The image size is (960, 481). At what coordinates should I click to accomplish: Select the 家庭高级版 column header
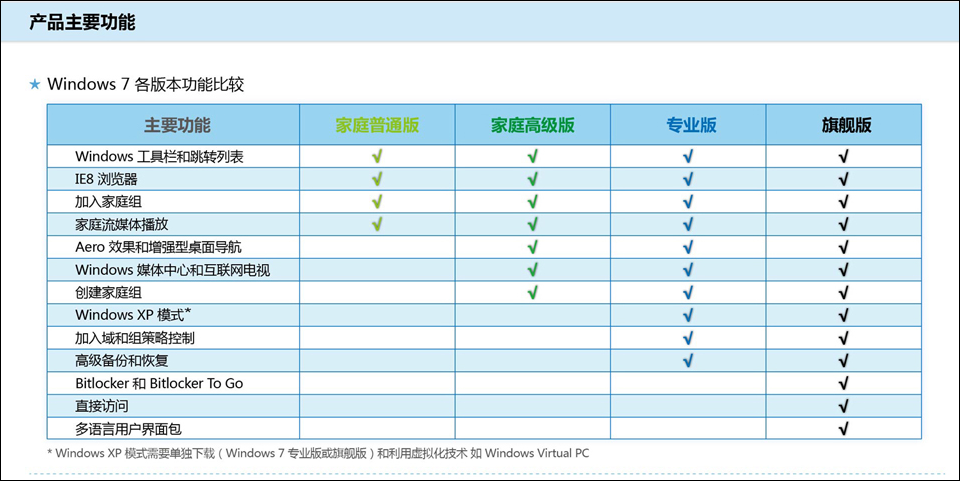(533, 125)
